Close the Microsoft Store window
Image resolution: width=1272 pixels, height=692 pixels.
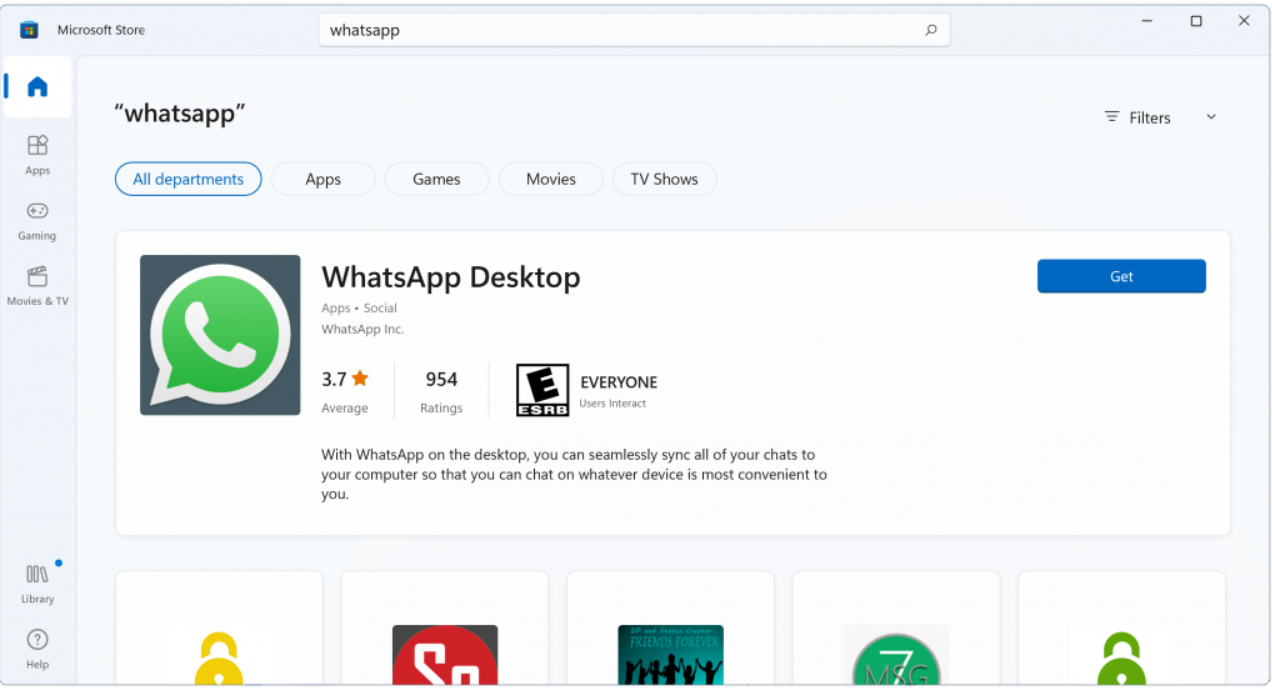[1244, 21]
